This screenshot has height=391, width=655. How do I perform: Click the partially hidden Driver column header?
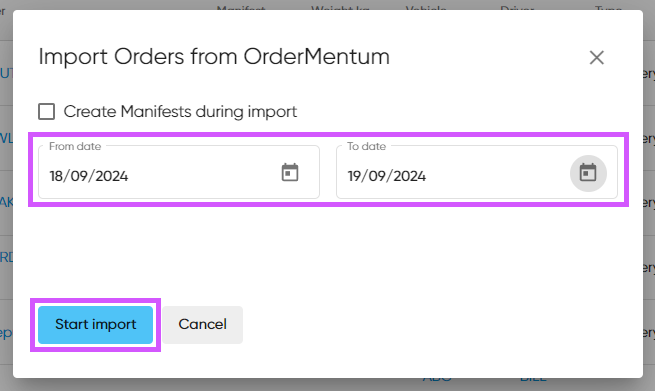517,8
